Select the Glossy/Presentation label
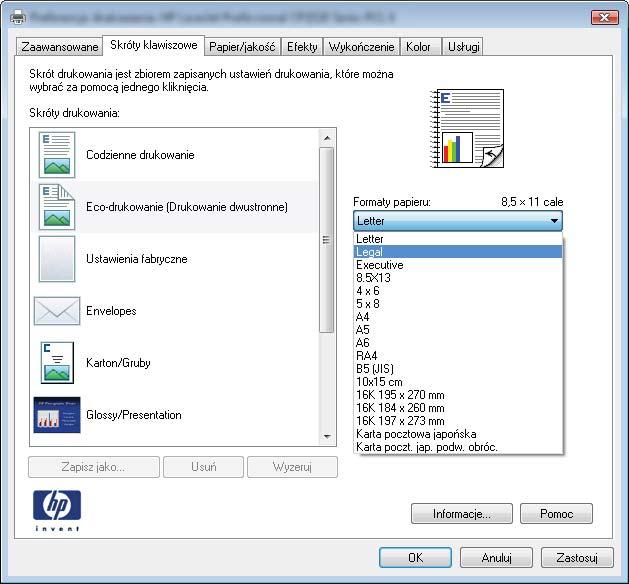Screen dimensions: 629x584 (134, 415)
